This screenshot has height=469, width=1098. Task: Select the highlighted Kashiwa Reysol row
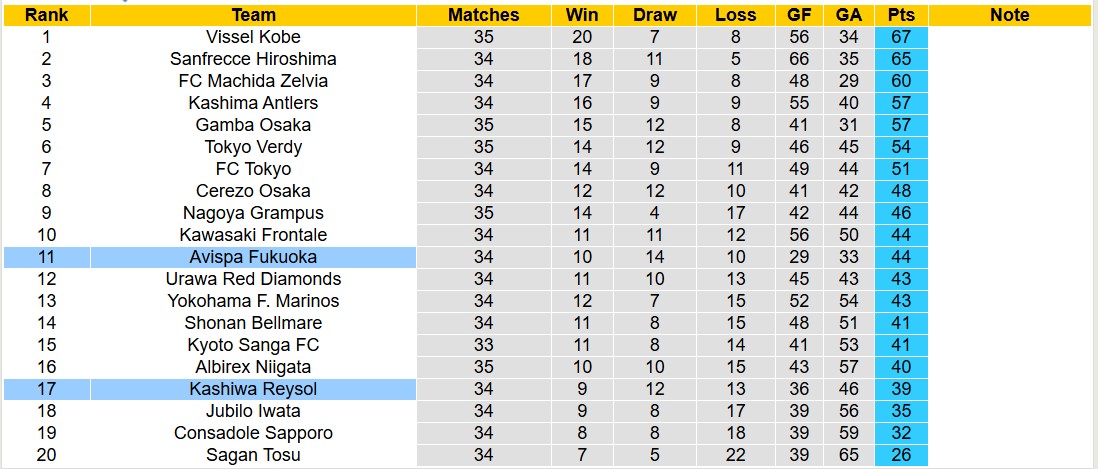point(253,389)
